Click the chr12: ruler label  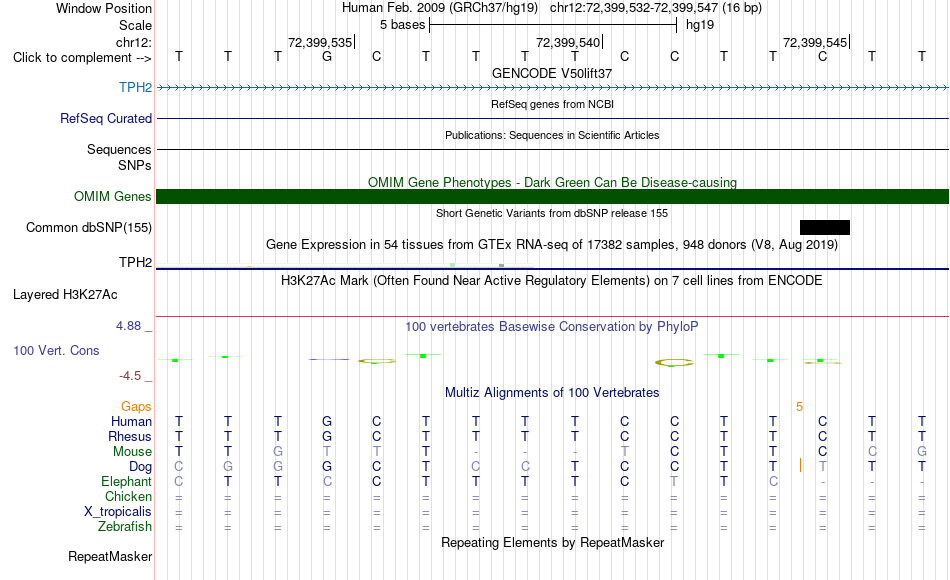(134, 42)
